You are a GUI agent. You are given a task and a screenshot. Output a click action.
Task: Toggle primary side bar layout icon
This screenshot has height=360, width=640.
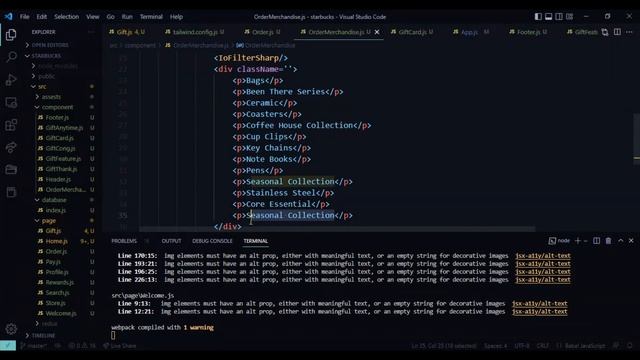538,17
